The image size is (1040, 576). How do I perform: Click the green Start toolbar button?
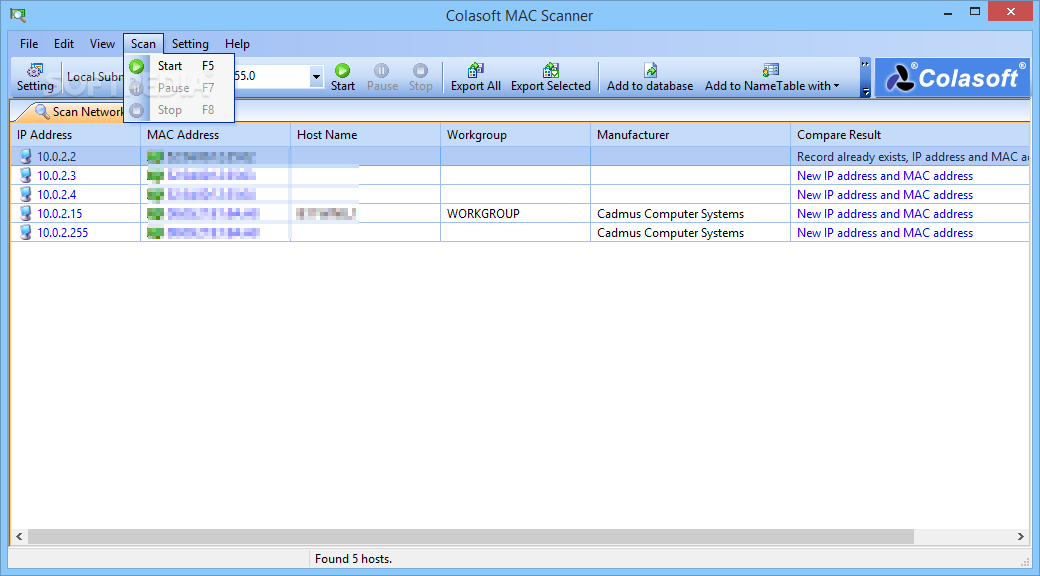point(343,78)
